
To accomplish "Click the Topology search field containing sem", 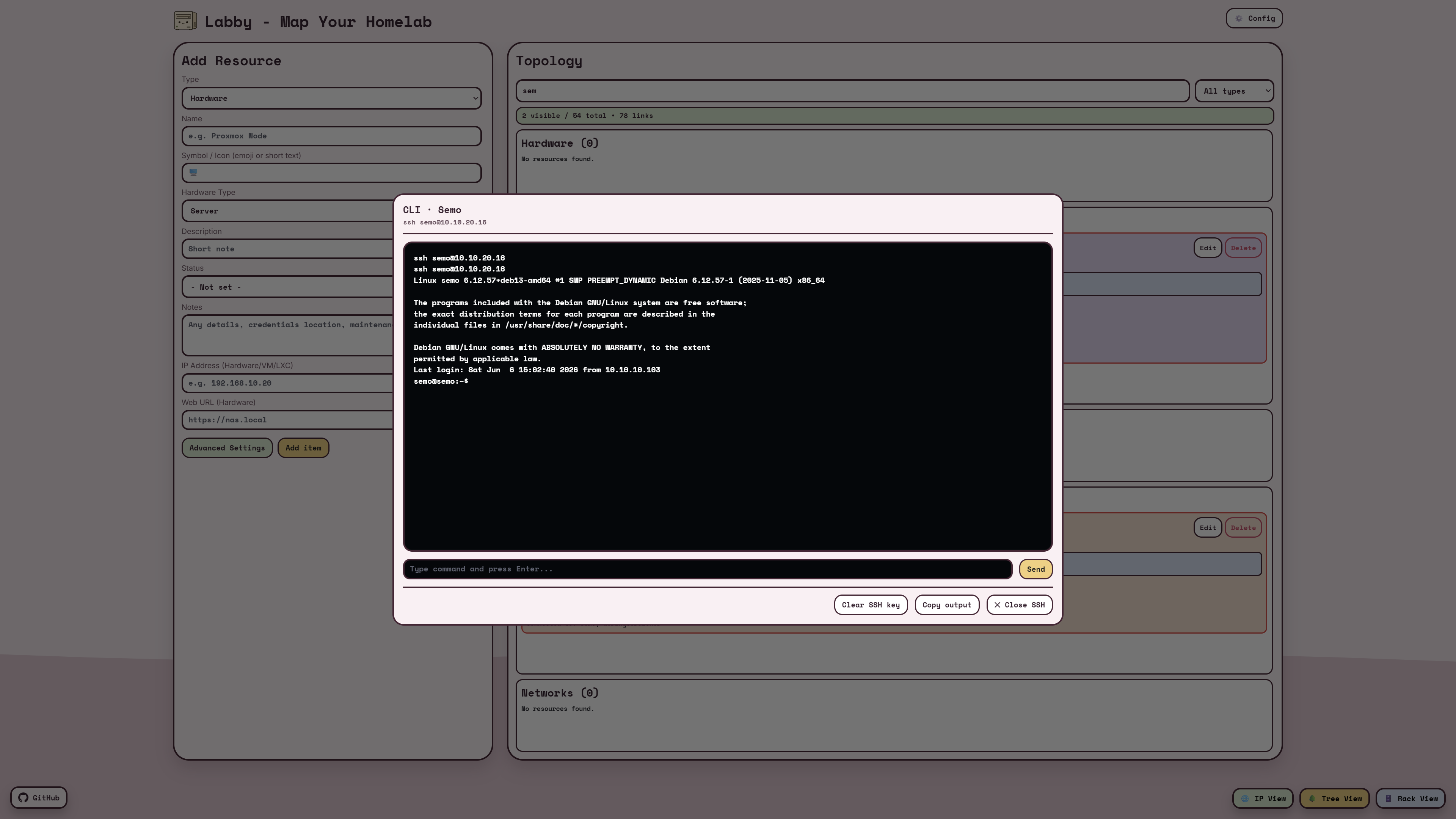I will 852,91.
